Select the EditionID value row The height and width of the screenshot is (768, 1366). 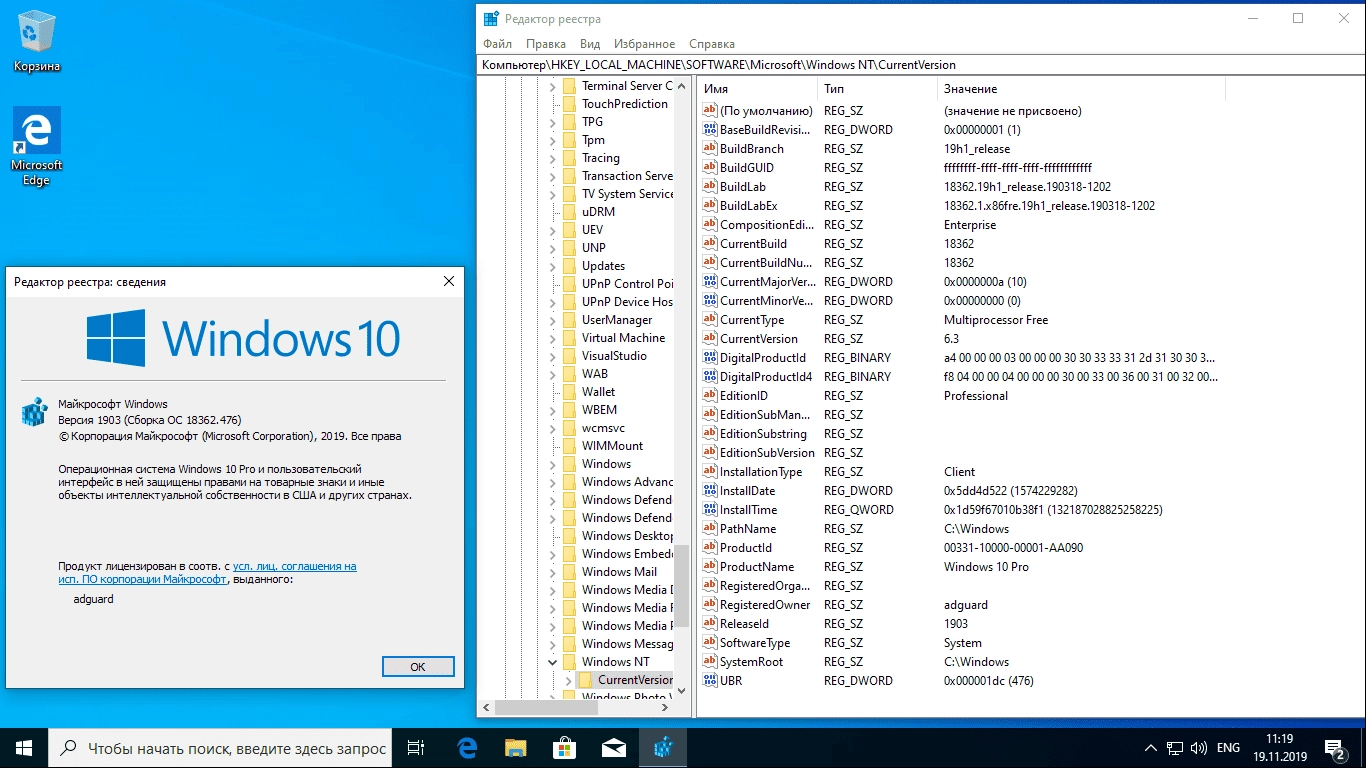[960, 395]
